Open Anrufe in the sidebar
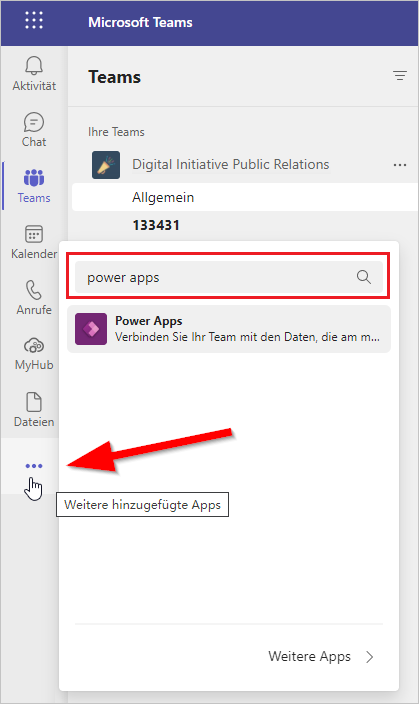 [34, 298]
